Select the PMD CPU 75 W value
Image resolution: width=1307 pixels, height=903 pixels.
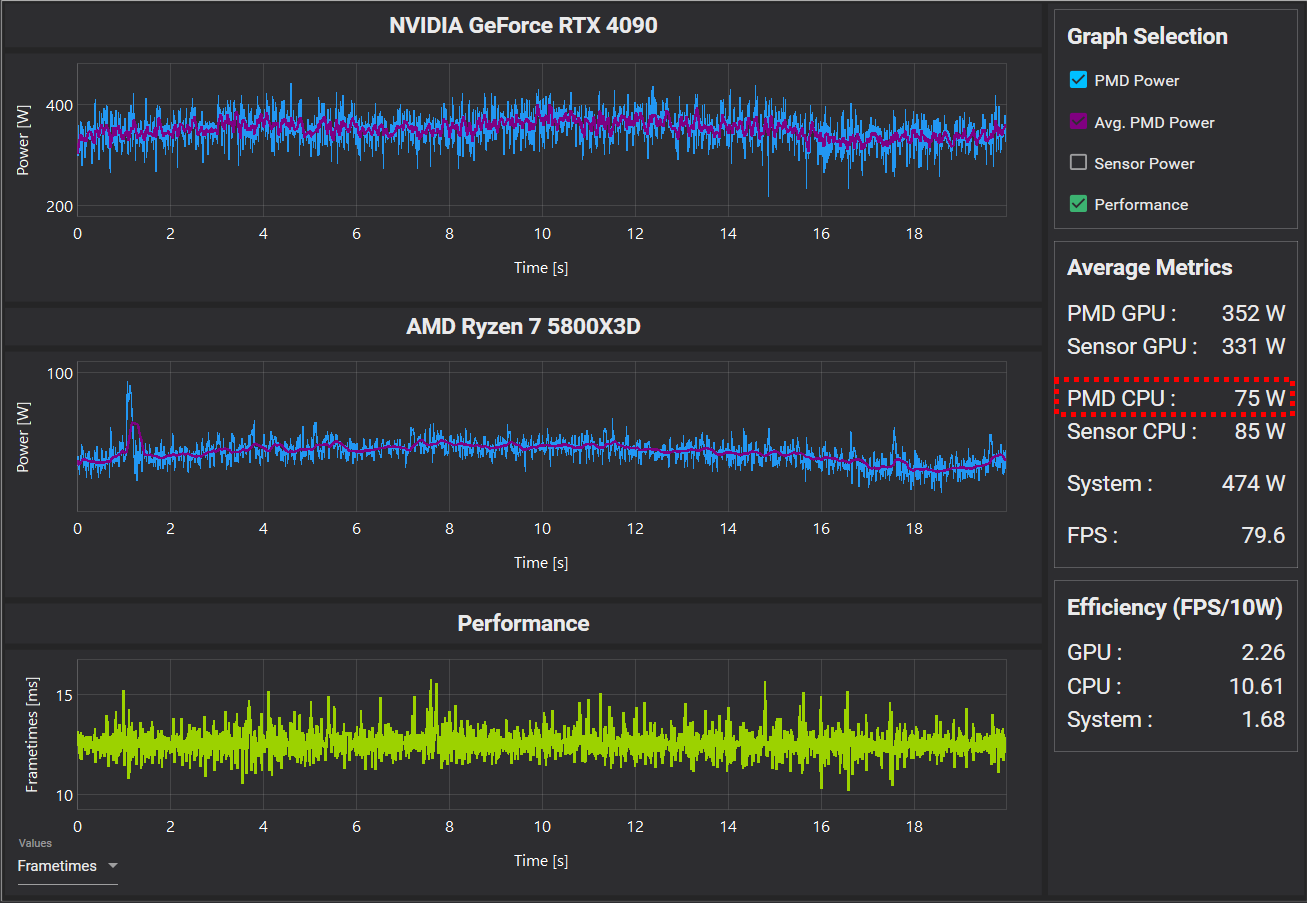[x=1260, y=399]
